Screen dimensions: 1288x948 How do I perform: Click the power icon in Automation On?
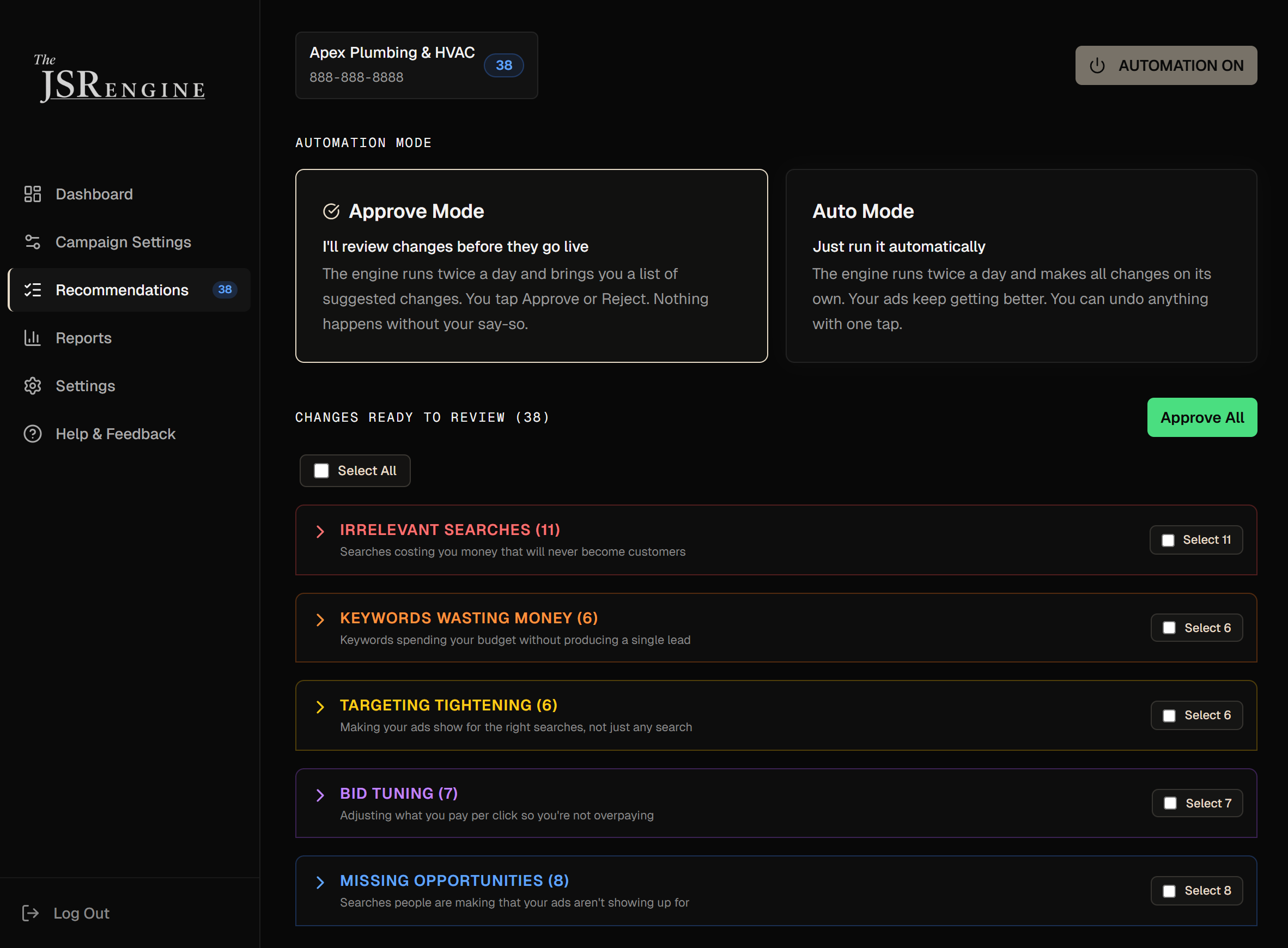coord(1097,65)
